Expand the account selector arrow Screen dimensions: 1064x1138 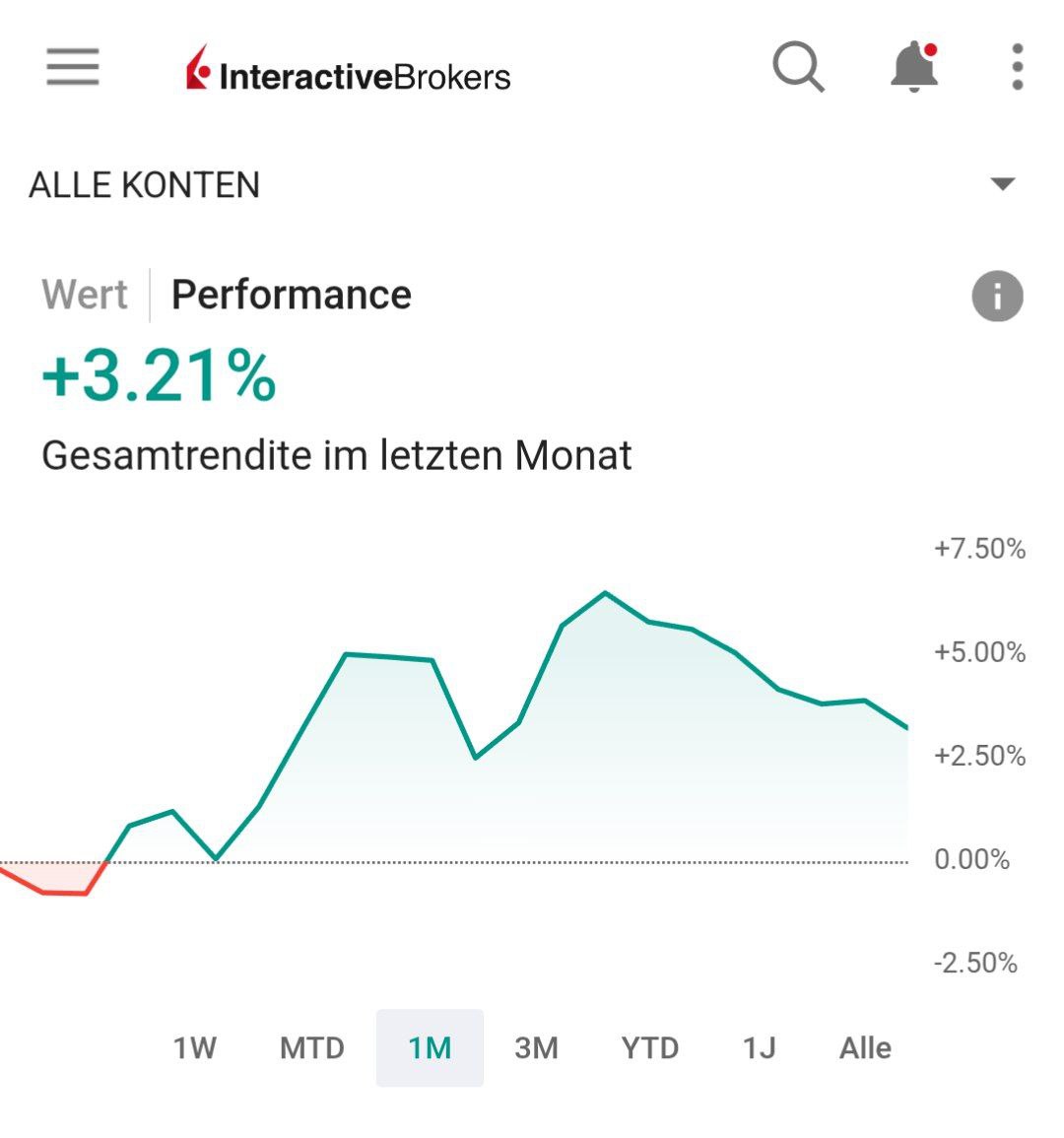coord(1003,184)
